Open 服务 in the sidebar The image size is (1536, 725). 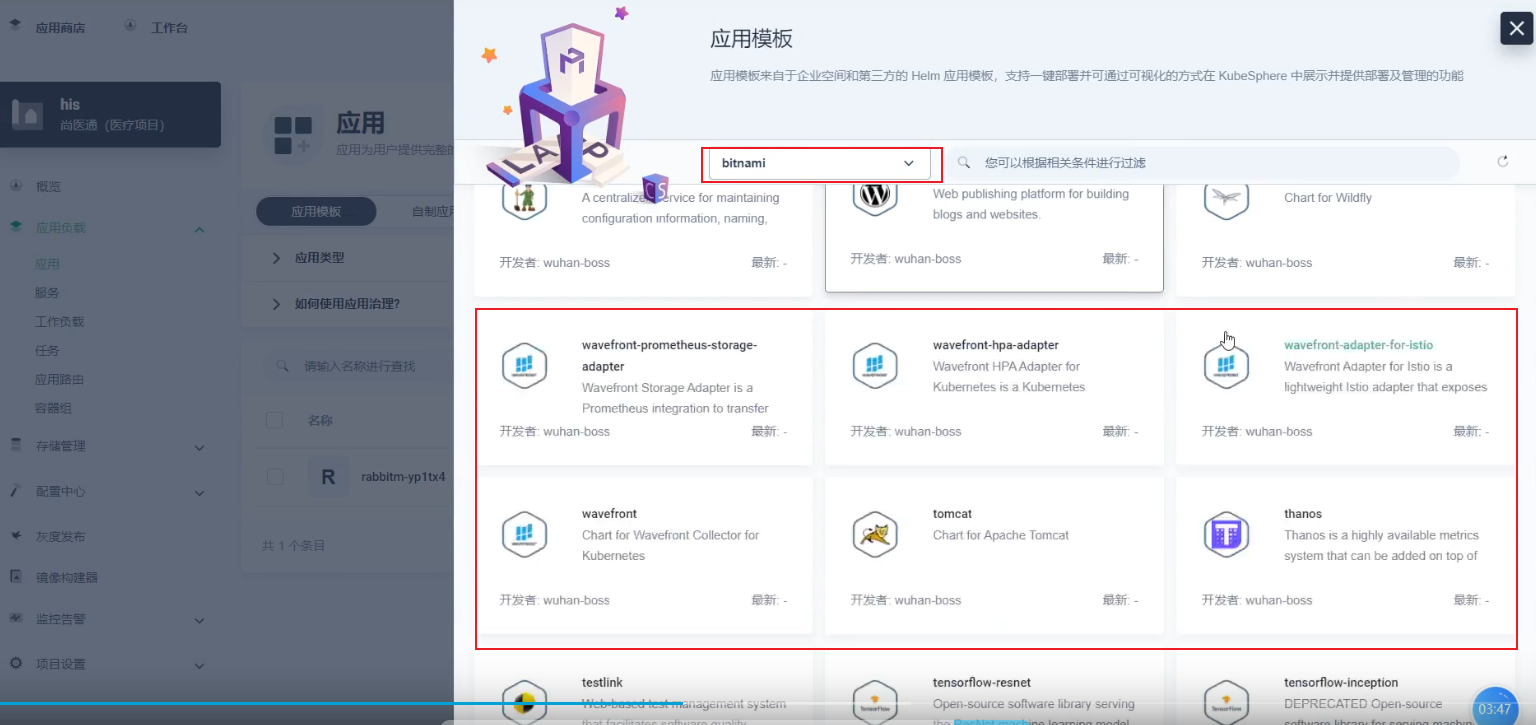[47, 293]
